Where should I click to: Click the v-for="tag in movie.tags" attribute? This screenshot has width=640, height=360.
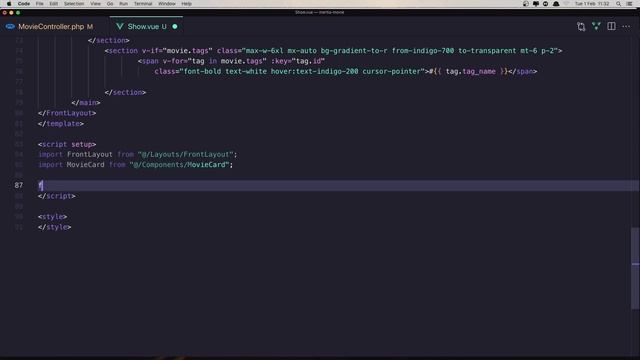tap(215, 61)
